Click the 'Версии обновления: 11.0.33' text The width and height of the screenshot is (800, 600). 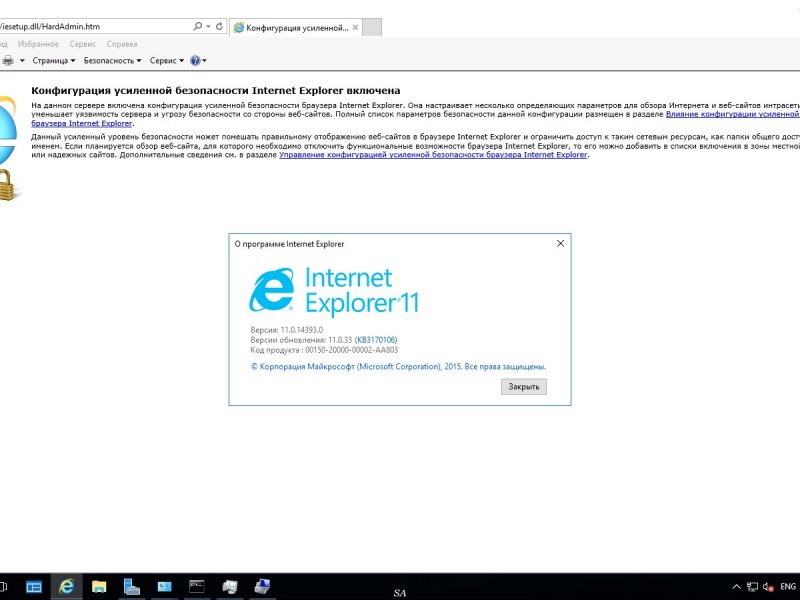tap(301, 340)
